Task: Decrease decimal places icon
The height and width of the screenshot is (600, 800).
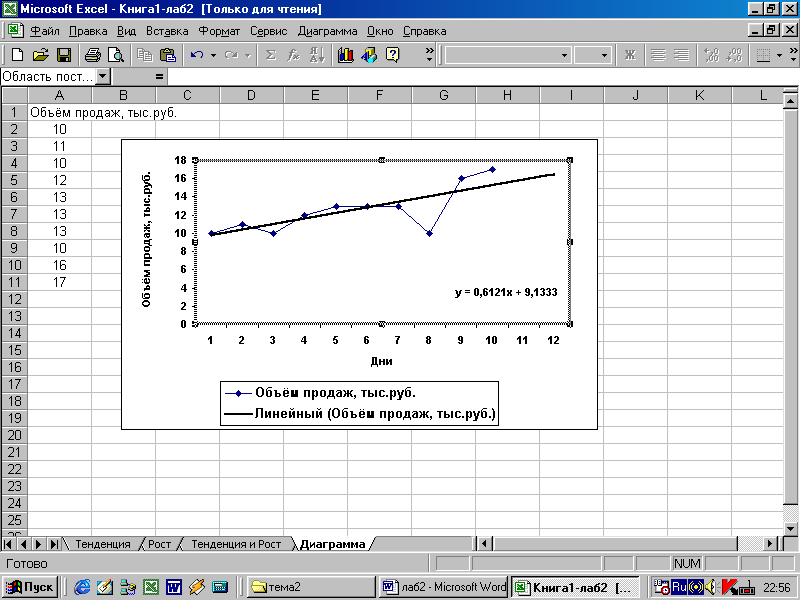Action: pos(734,55)
